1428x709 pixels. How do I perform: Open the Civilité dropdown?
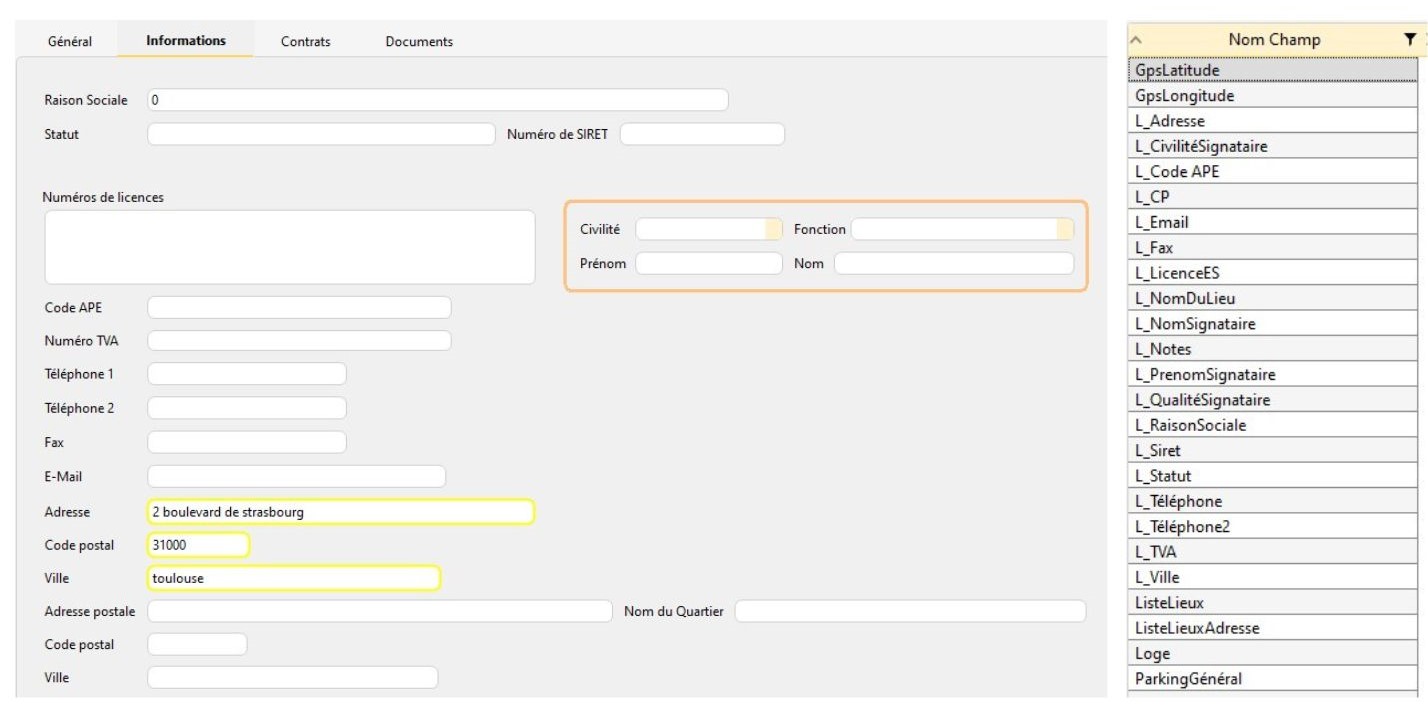tap(773, 229)
